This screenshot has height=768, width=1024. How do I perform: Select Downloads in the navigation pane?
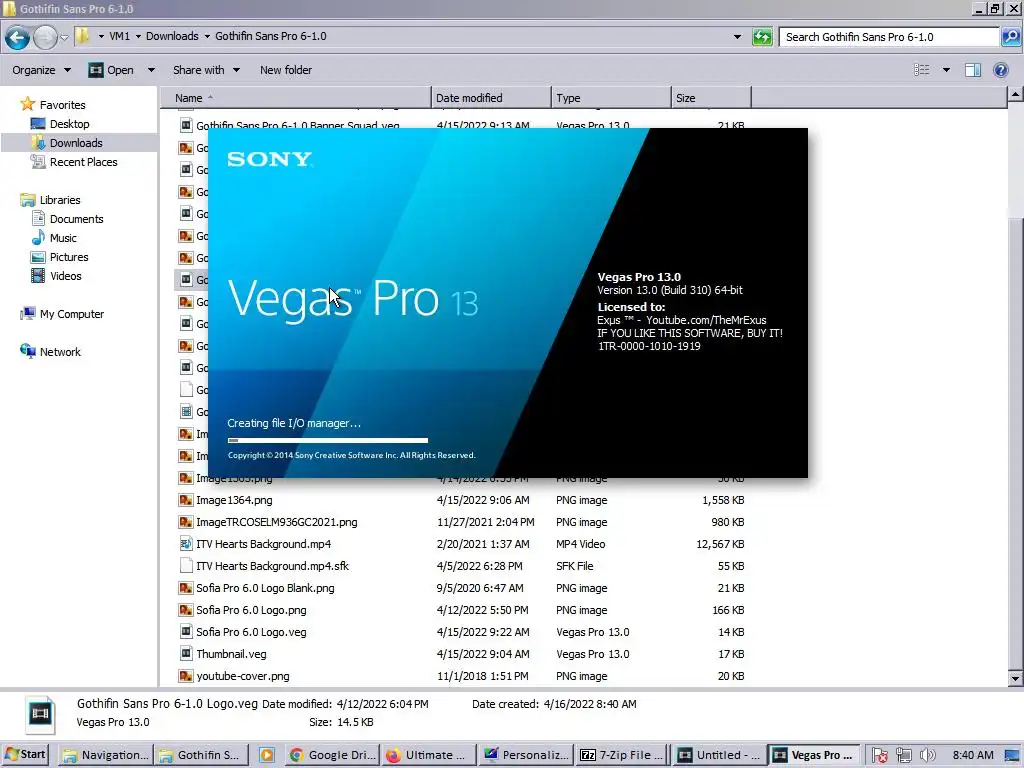pos(67,142)
